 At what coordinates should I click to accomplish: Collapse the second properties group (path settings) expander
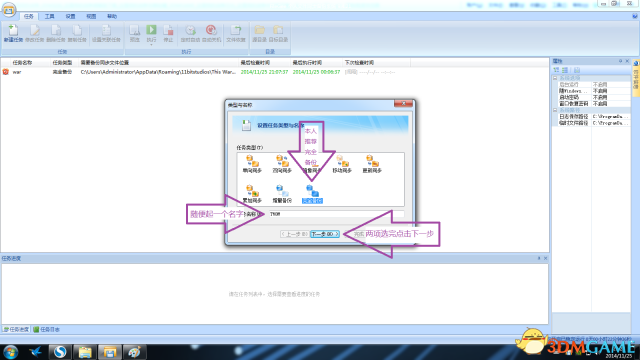[555, 110]
